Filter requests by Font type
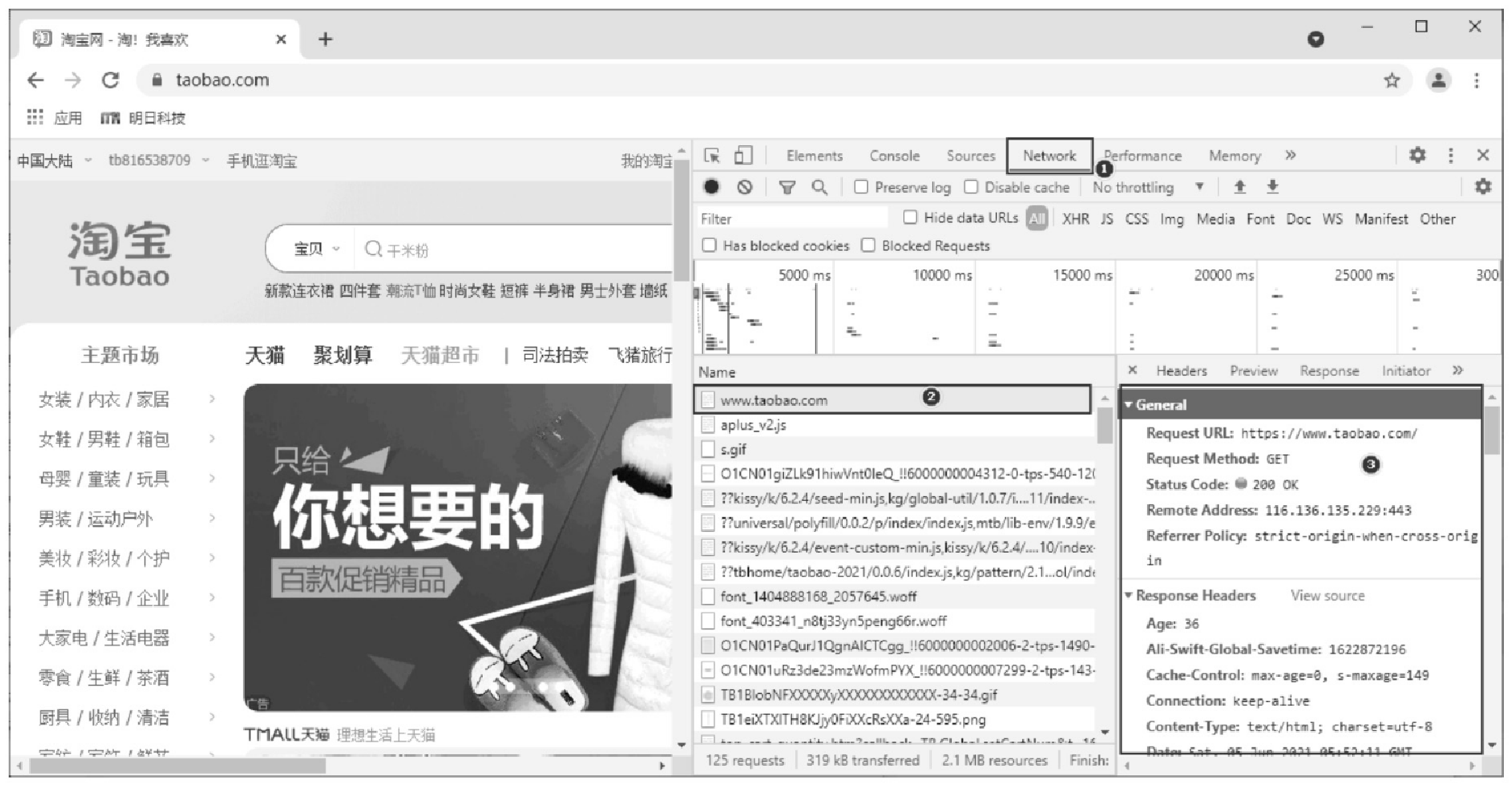 click(1260, 219)
